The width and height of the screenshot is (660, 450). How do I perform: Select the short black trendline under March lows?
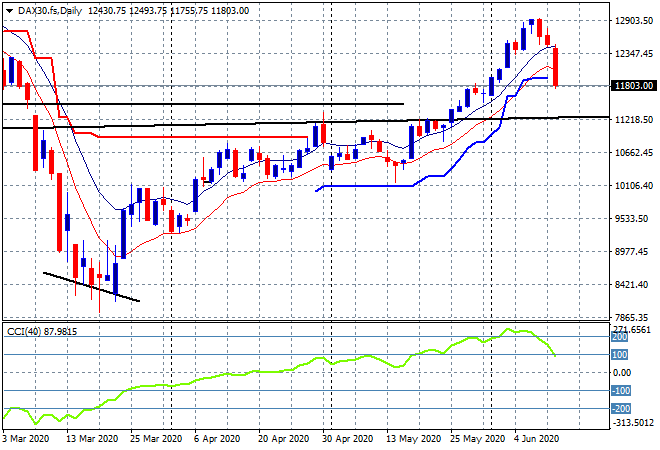point(91,287)
